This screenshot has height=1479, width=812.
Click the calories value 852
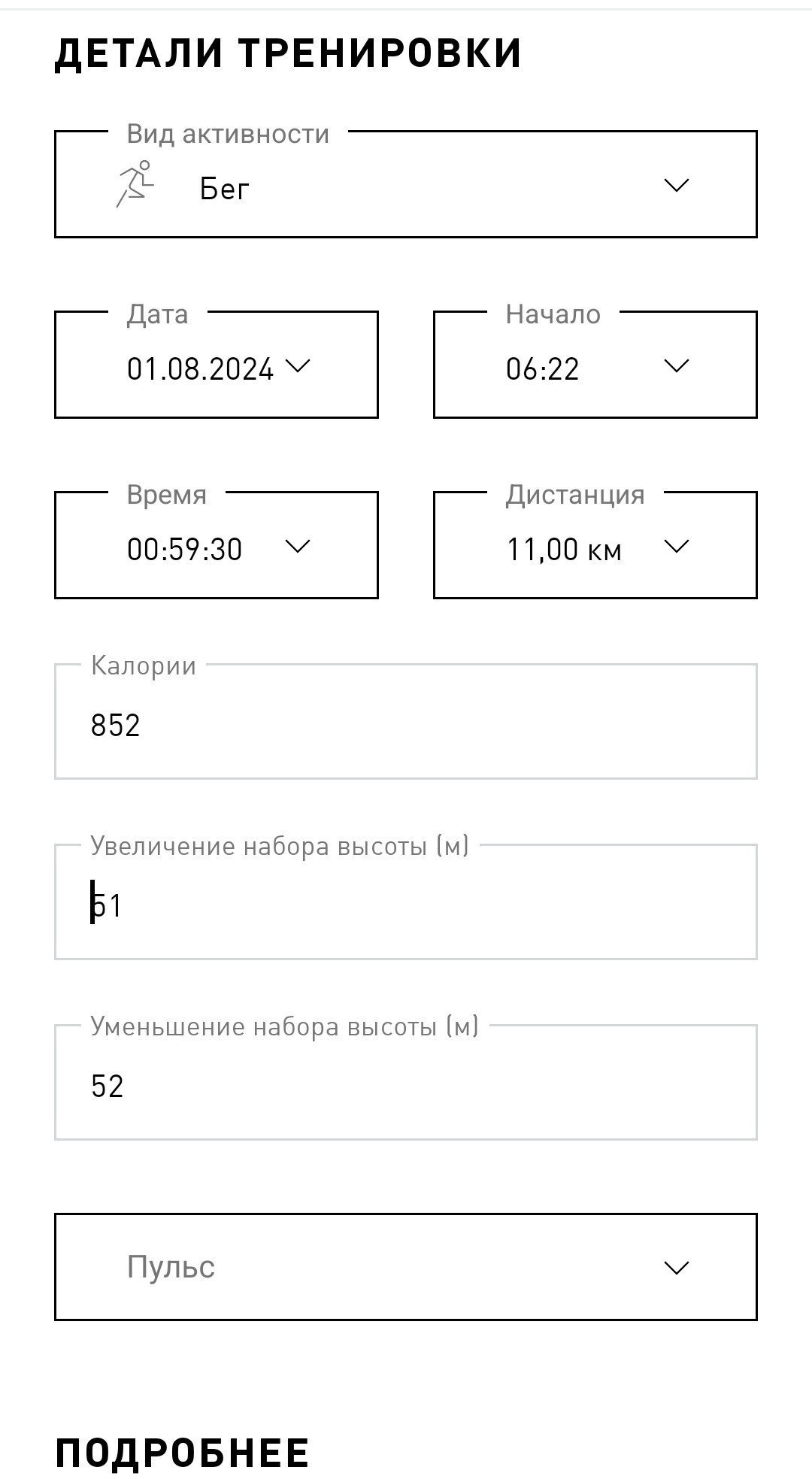(x=115, y=726)
